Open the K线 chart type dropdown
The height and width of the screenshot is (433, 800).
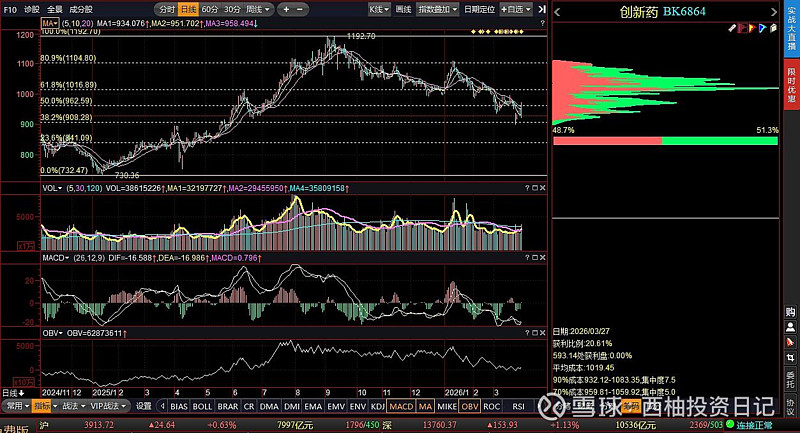(377, 9)
